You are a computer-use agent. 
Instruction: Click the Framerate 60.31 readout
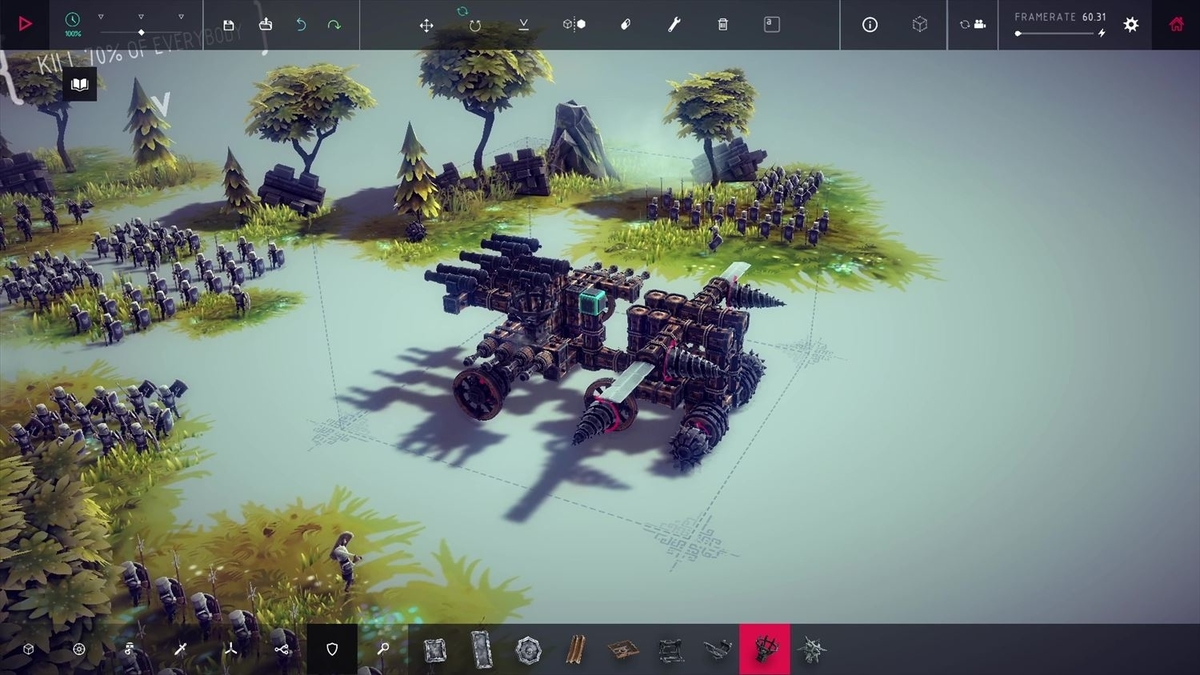click(x=1060, y=17)
